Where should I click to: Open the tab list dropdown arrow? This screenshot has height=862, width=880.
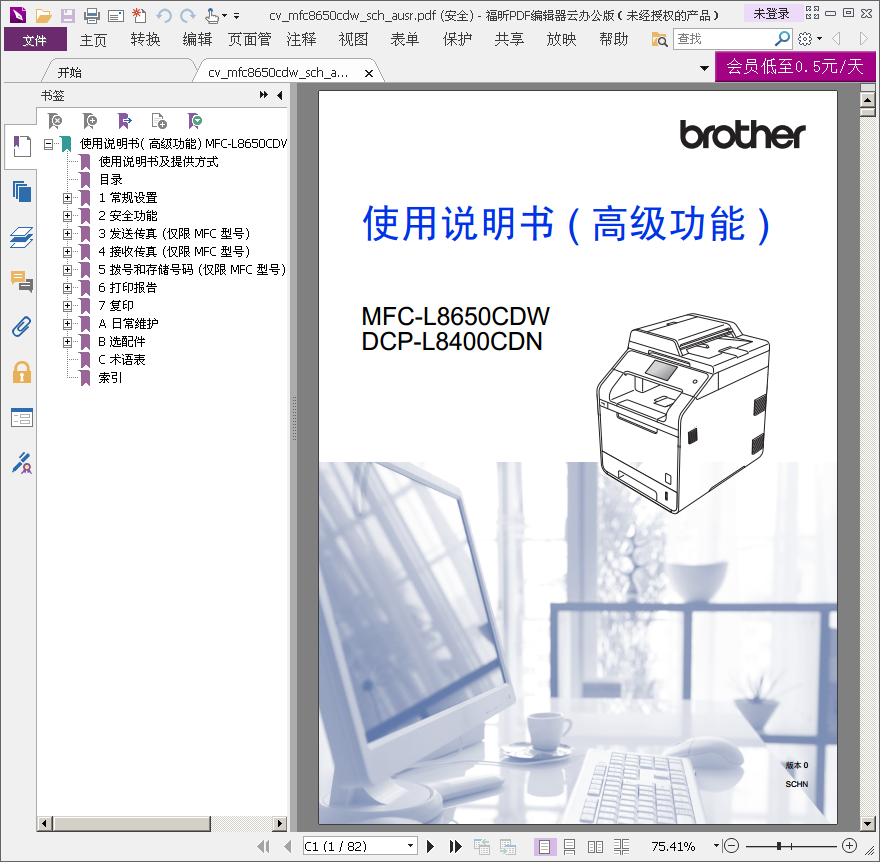704,68
